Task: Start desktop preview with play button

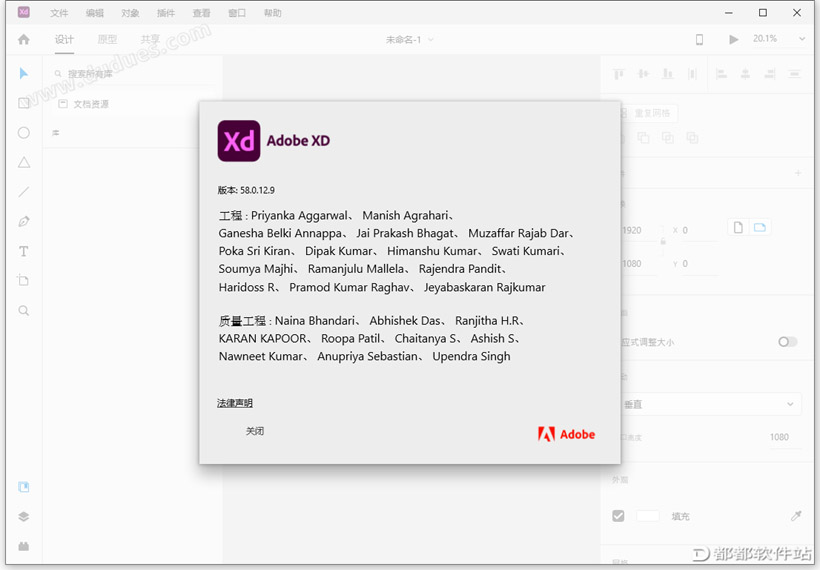Action: pyautogui.click(x=734, y=39)
